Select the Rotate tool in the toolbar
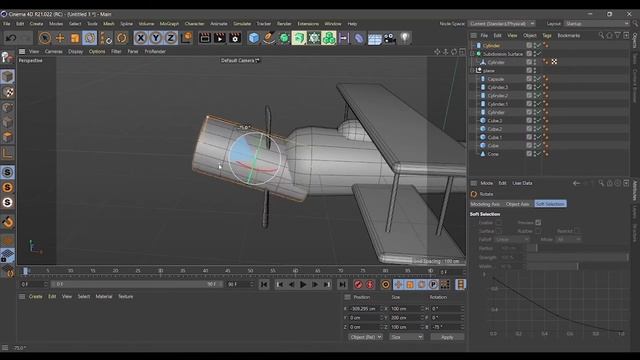Screen dimensions: 640x360 [89, 38]
